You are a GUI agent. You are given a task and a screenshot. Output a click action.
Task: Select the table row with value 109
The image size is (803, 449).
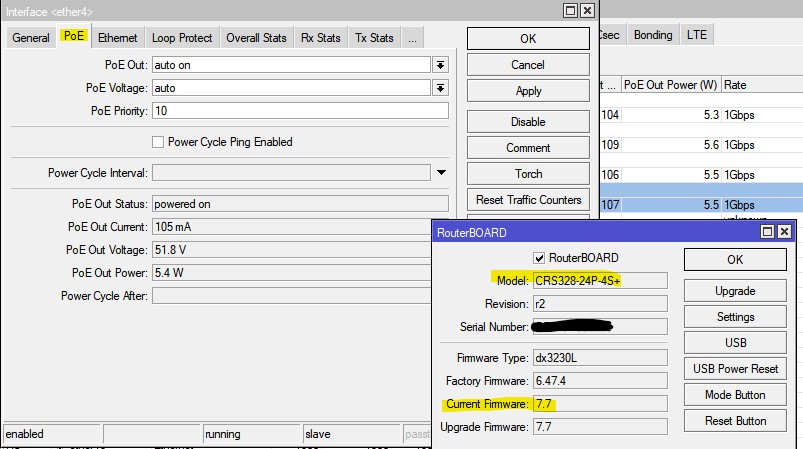(x=701, y=145)
